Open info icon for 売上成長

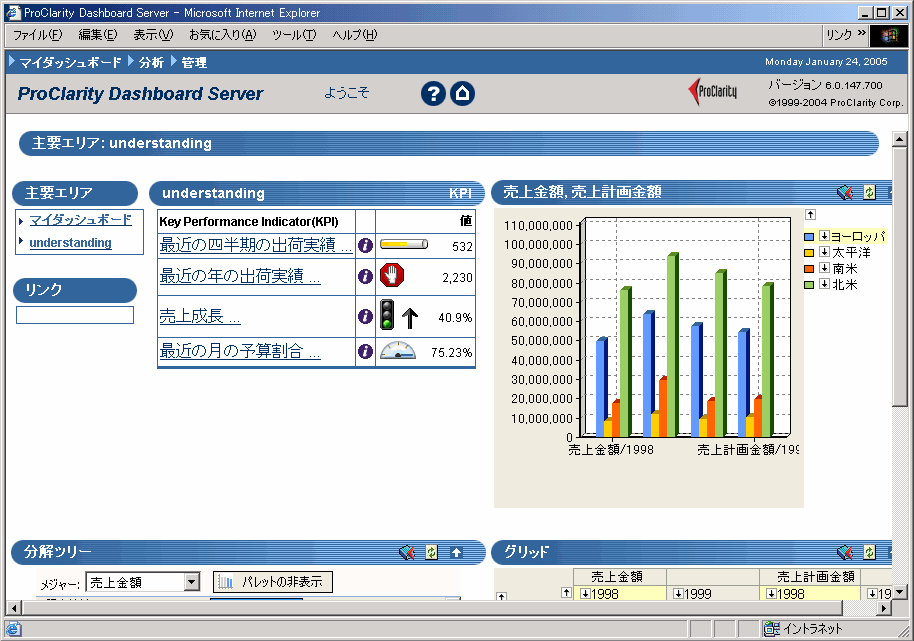pos(365,316)
